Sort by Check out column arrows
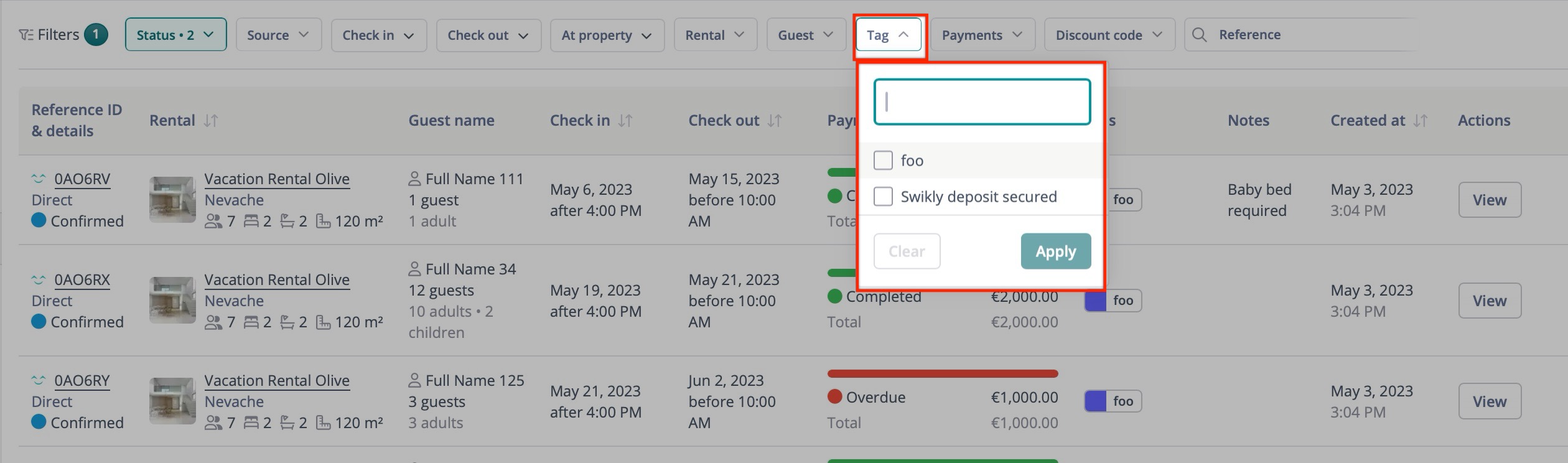1568x463 pixels. coord(775,121)
